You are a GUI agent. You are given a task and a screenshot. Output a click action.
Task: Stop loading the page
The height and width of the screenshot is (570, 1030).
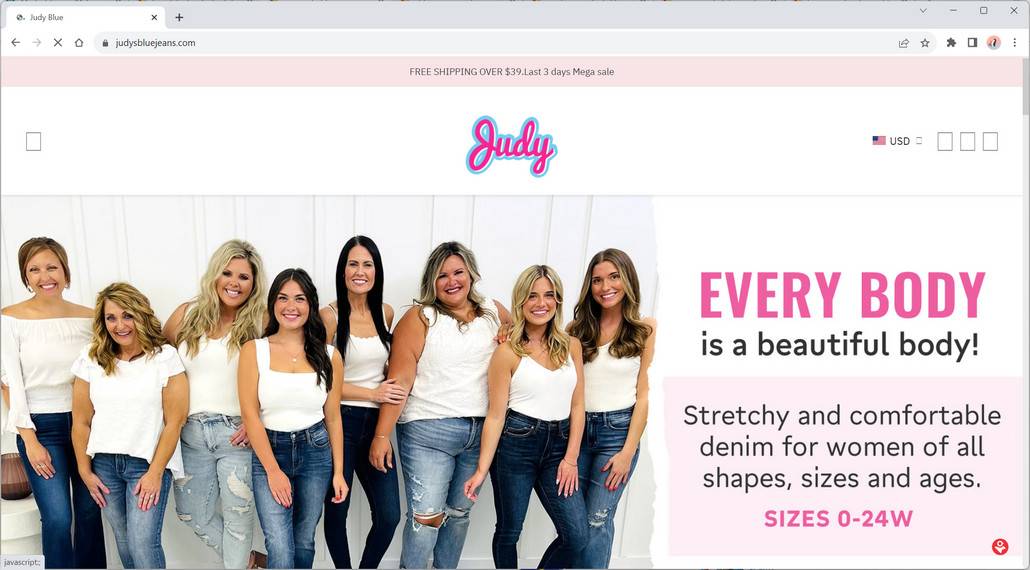58,43
